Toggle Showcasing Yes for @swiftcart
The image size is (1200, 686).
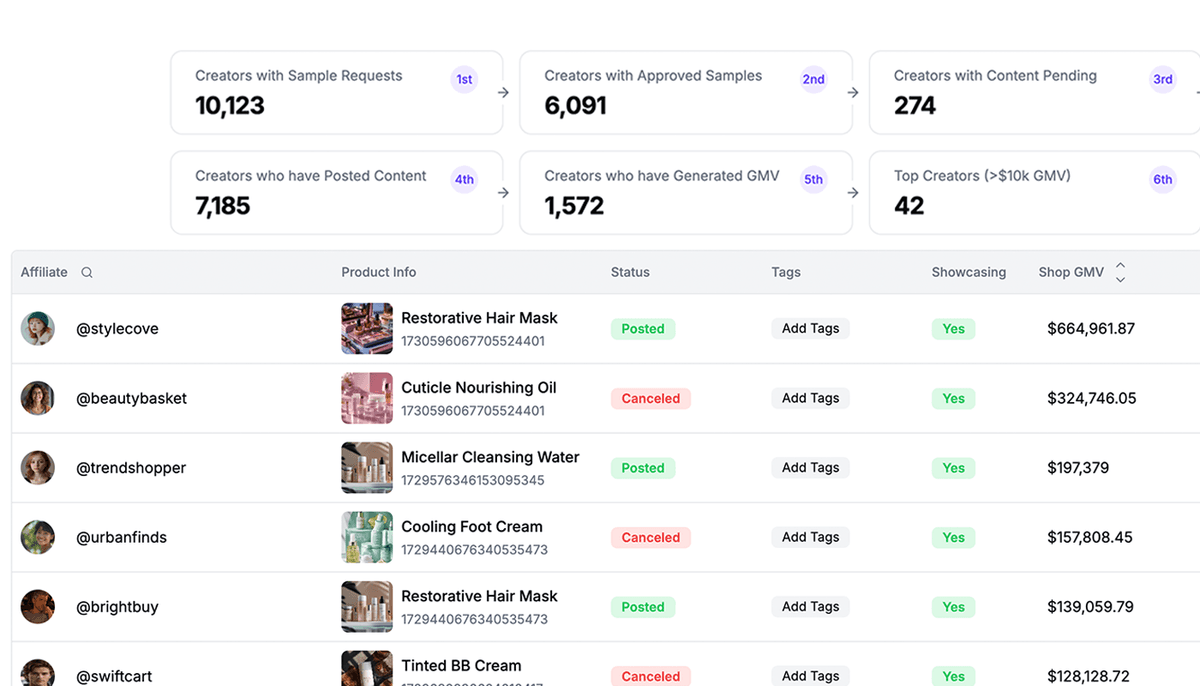click(x=953, y=676)
